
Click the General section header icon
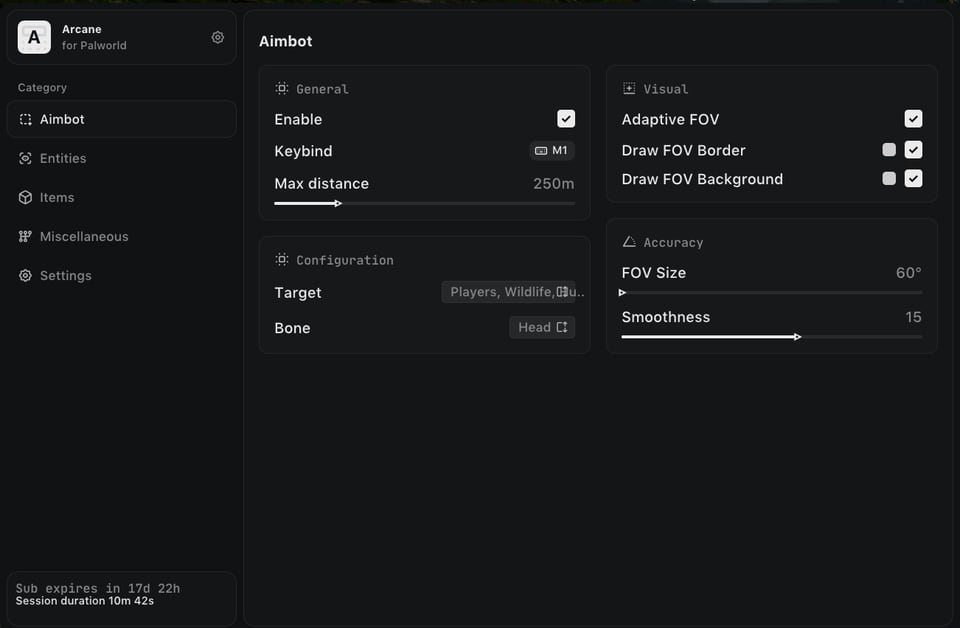282,89
